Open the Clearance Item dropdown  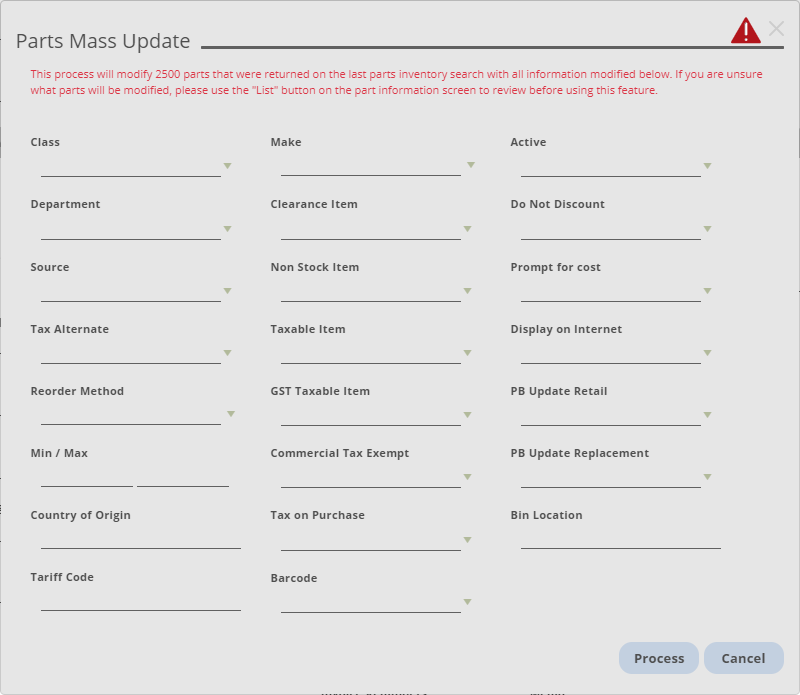467,228
